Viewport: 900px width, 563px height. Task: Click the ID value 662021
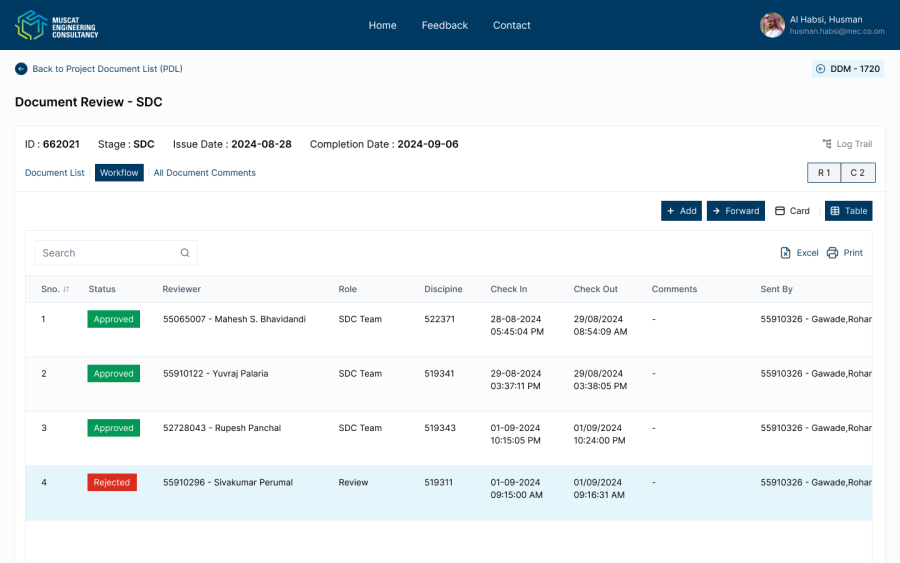pos(61,144)
